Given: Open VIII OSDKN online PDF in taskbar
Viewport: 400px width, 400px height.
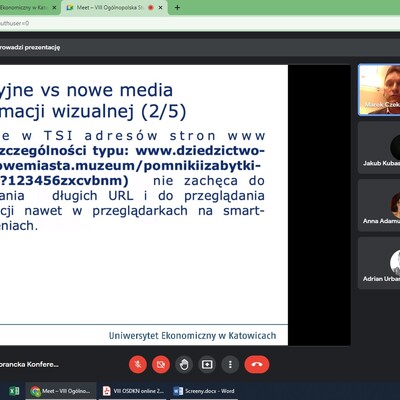Looking at the screenshot, I should (x=134, y=391).
